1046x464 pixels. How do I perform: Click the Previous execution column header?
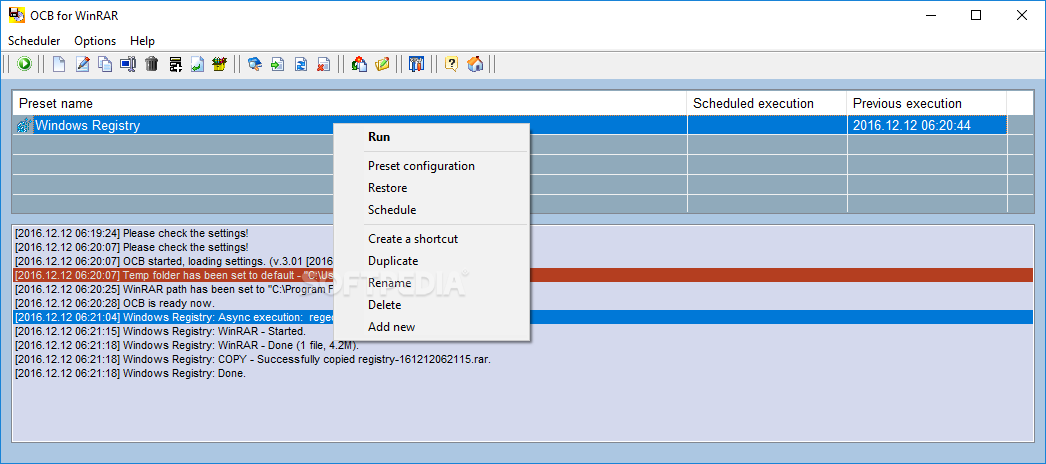tap(927, 103)
